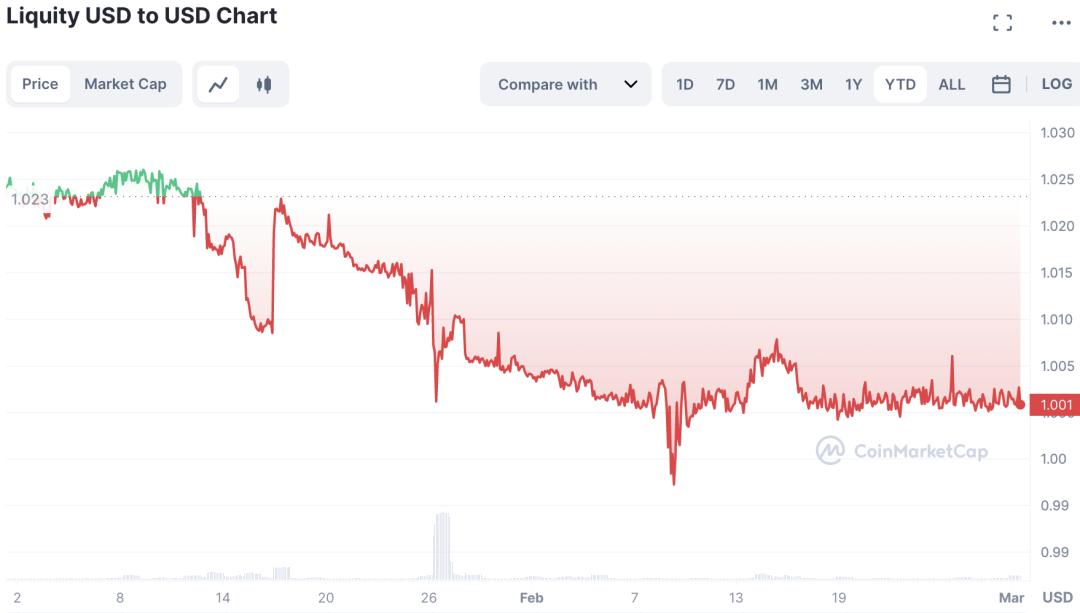The width and height of the screenshot is (1080, 613).
Task: Enter fullscreen chart mode
Action: pos(1002,23)
